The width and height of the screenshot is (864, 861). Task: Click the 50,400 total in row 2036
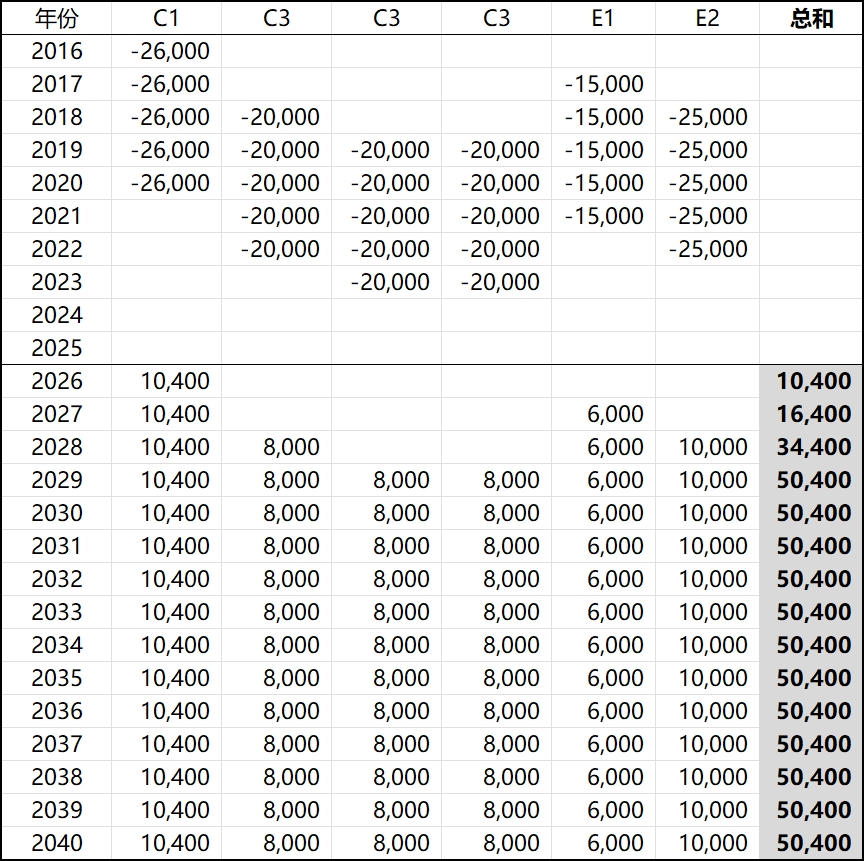coord(813,711)
